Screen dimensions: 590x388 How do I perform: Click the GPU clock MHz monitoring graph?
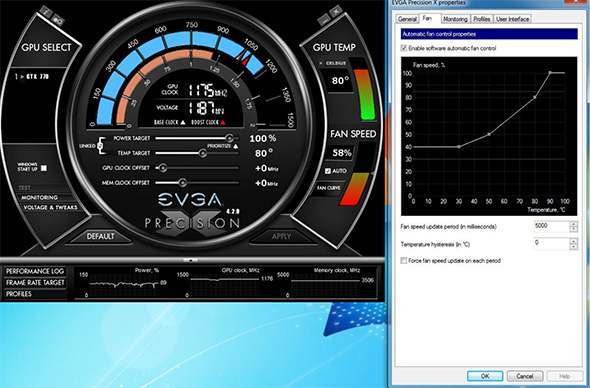tap(225, 284)
